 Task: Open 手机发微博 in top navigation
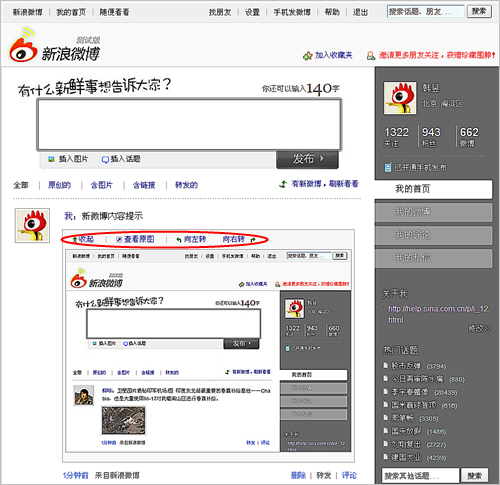pyautogui.click(x=292, y=12)
